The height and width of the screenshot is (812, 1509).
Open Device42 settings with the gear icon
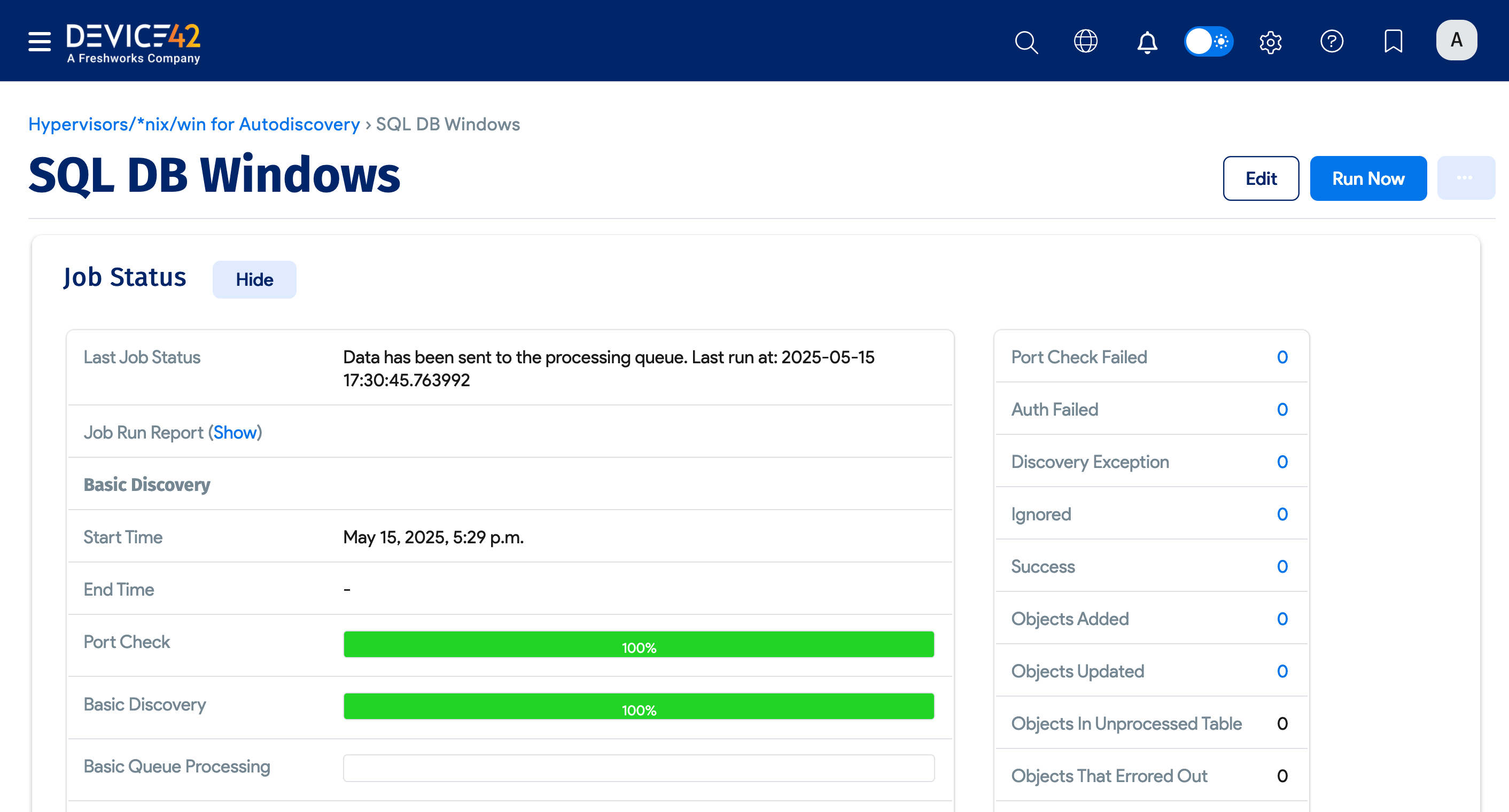pos(1271,41)
